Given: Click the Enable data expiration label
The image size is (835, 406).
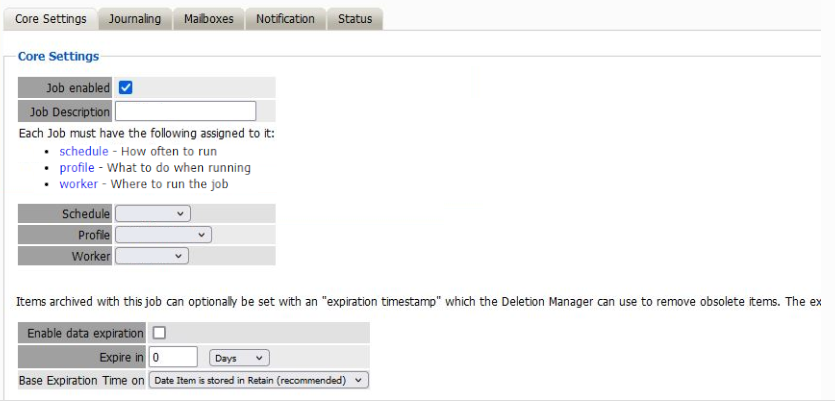Looking at the screenshot, I should pos(85,333).
